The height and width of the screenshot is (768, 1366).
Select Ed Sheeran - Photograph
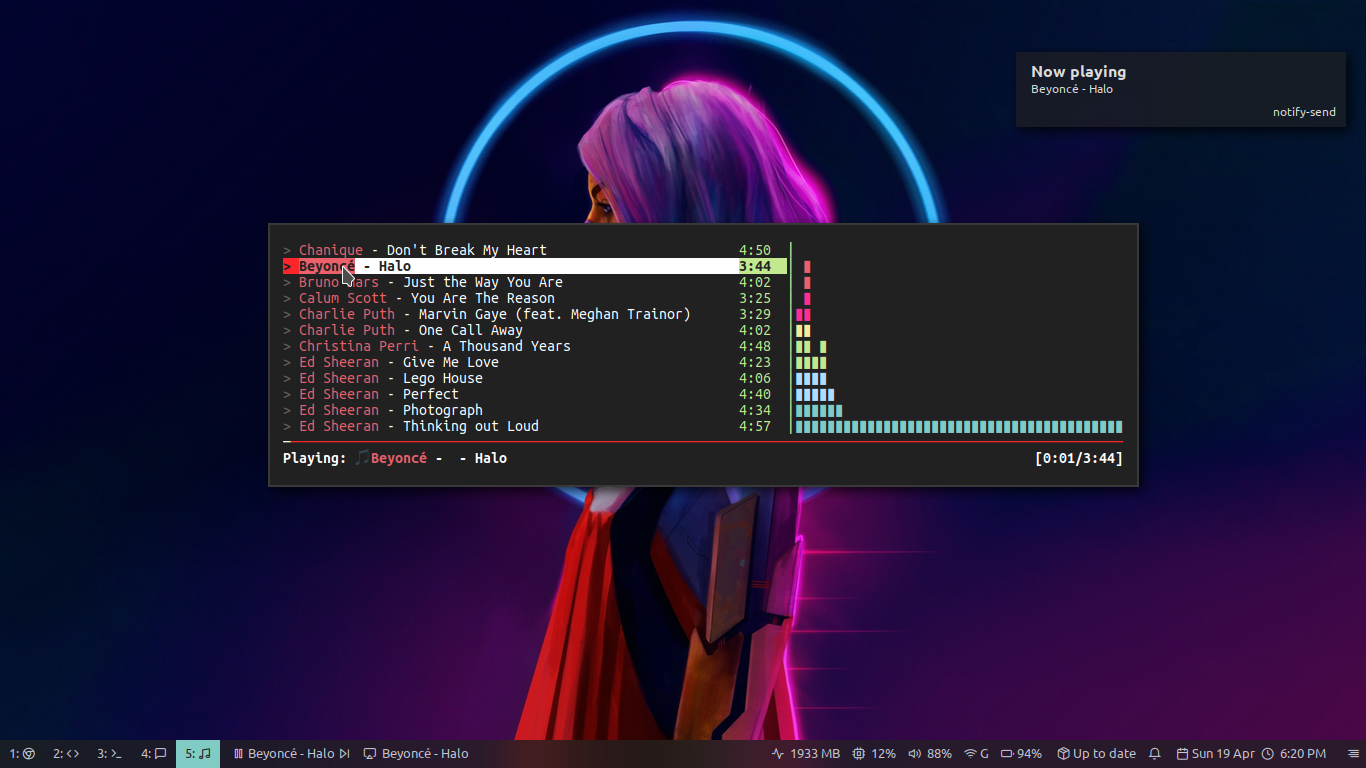[535, 410]
